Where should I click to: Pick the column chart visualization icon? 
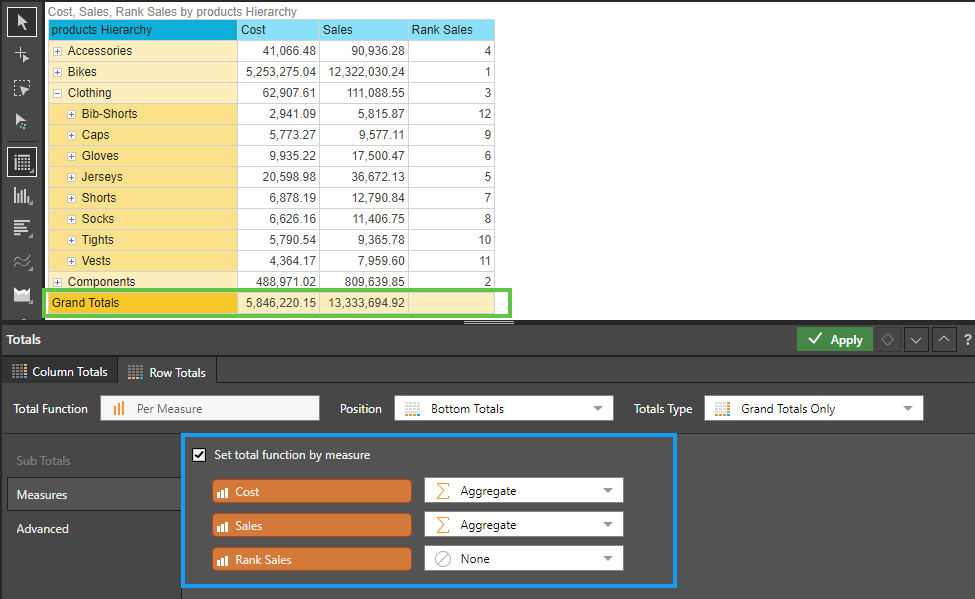[x=22, y=195]
